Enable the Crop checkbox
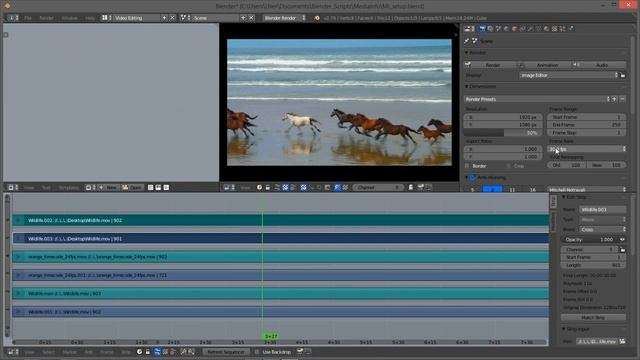This screenshot has width=640, height=360. [x=508, y=166]
